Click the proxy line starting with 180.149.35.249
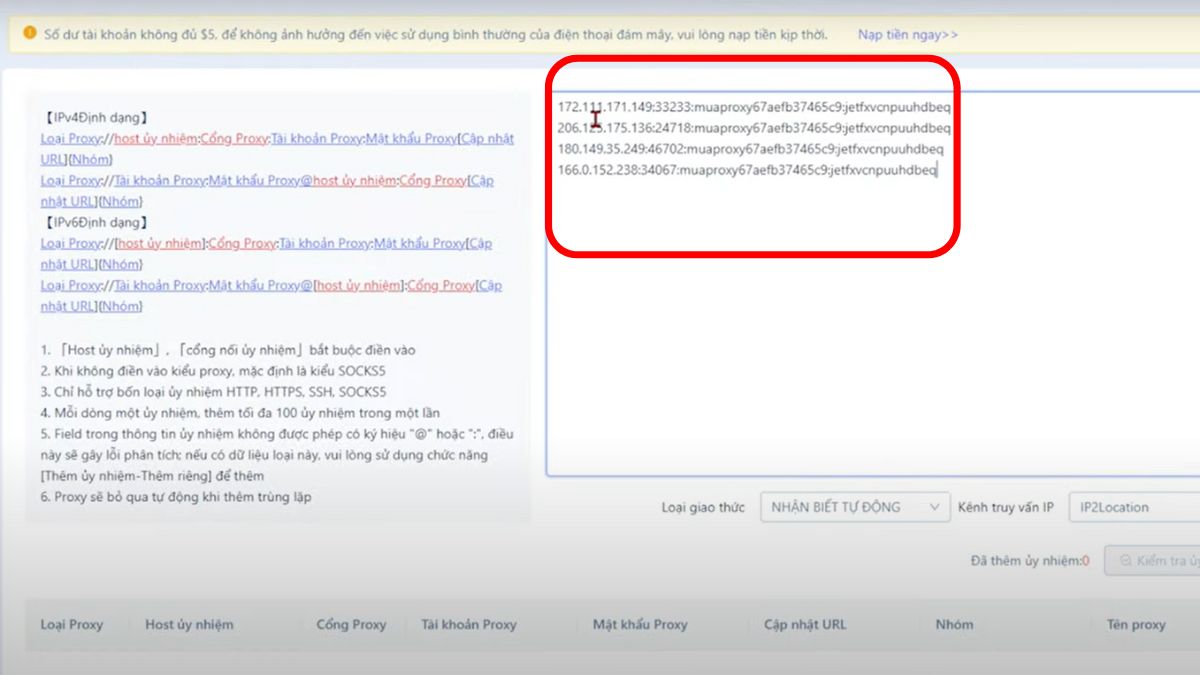This screenshot has height=675, width=1200. [750, 149]
